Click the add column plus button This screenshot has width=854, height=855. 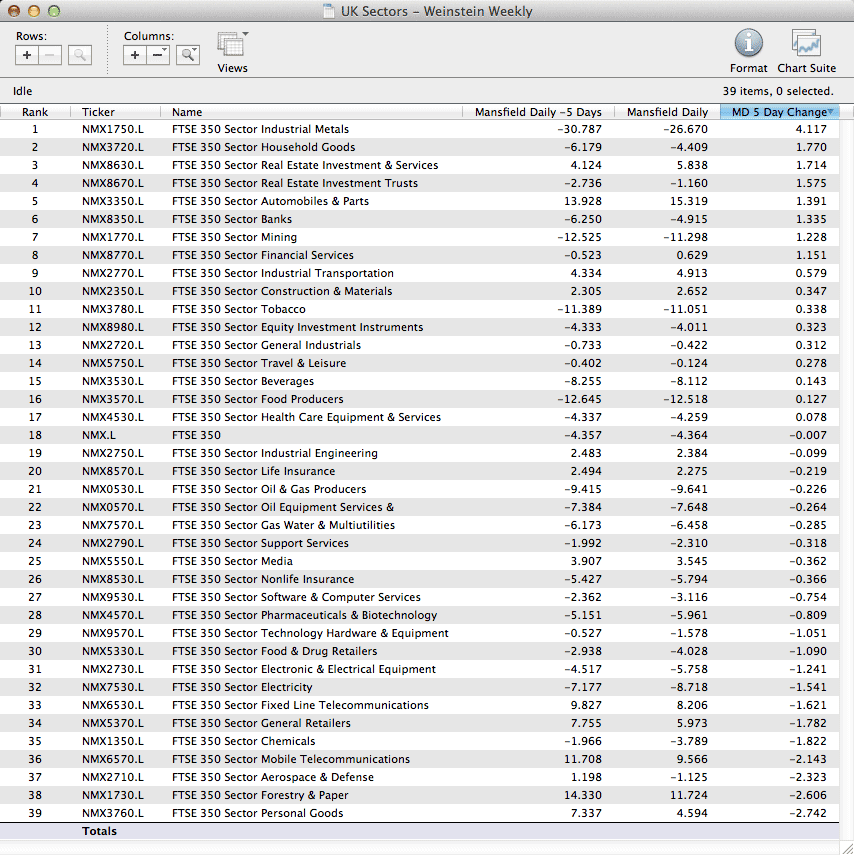136,56
